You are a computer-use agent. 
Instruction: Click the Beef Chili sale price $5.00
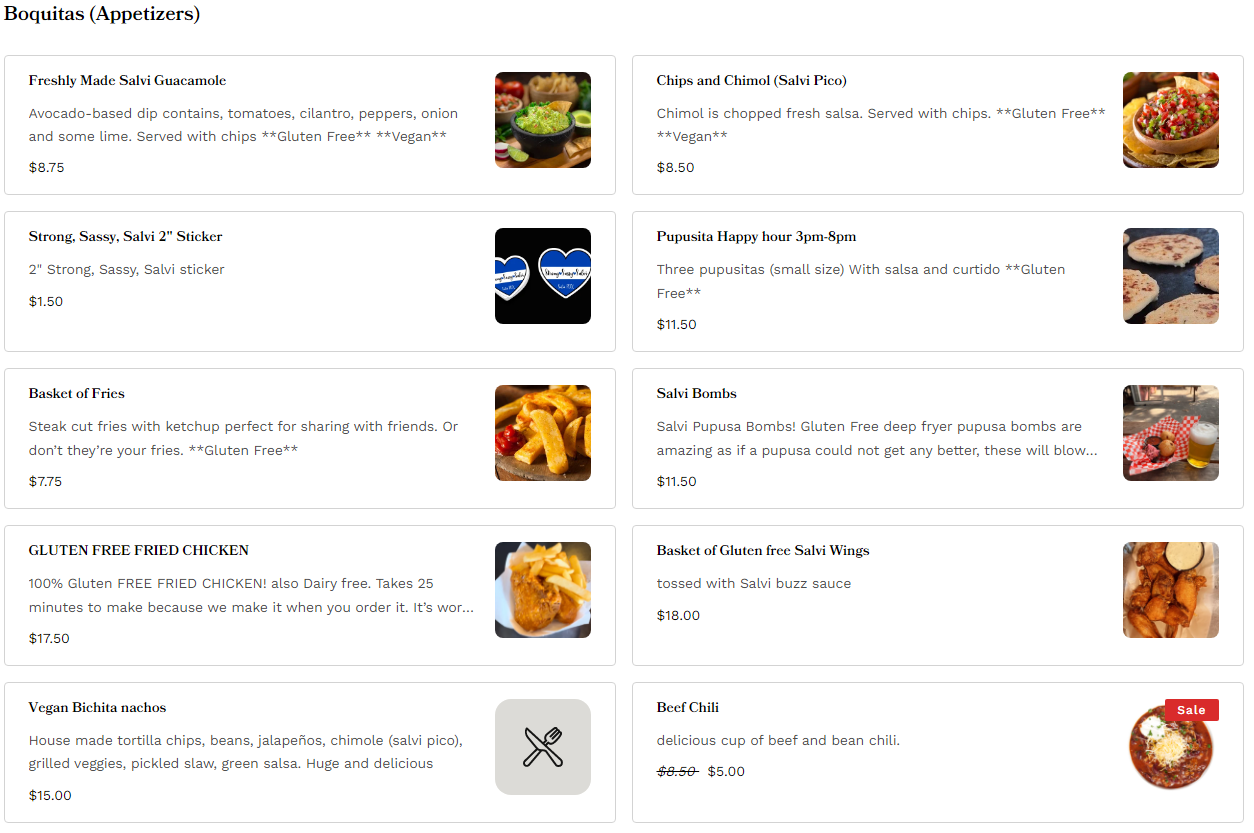pyautogui.click(x=726, y=772)
